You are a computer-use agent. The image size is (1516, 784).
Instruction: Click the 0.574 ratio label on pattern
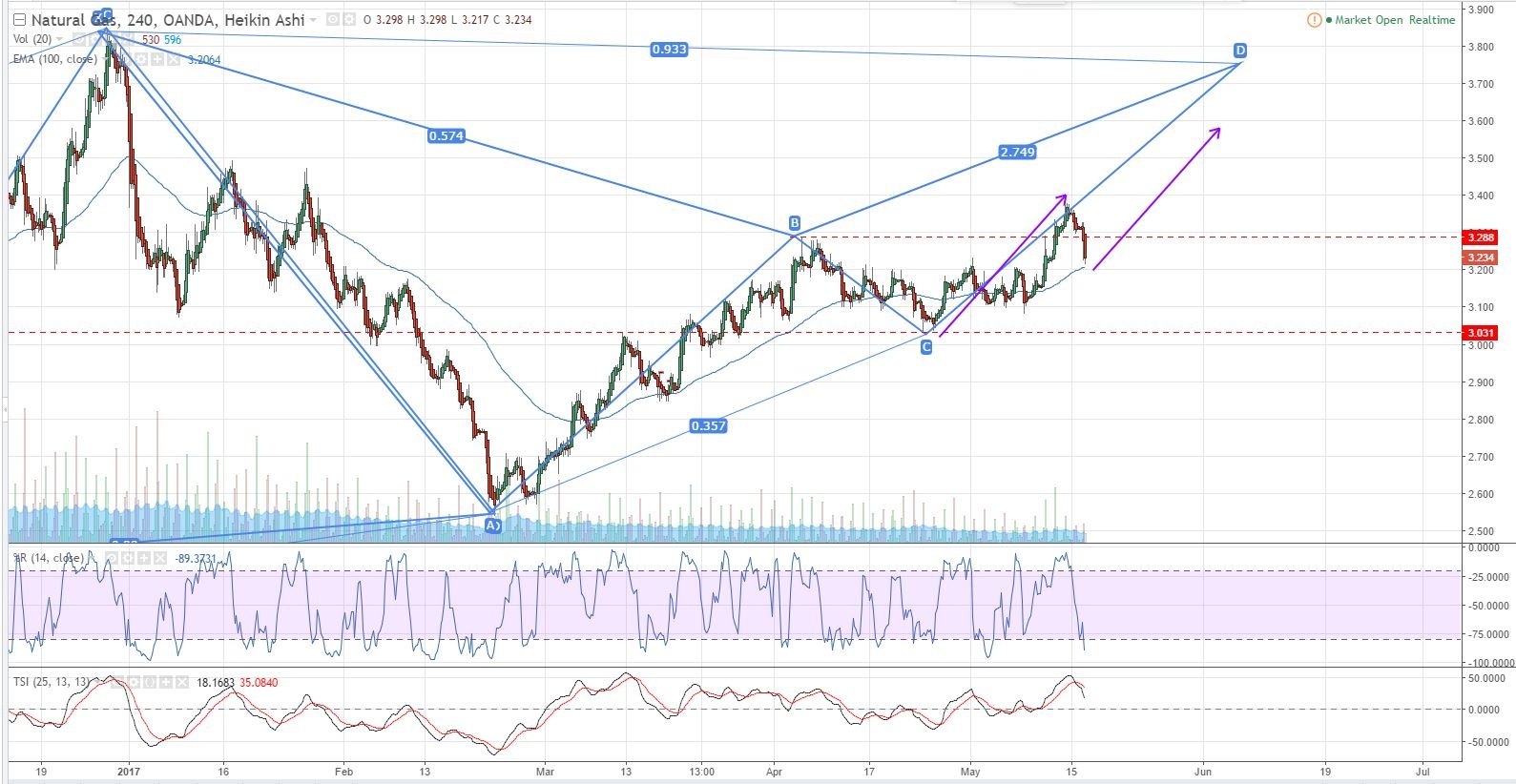tap(446, 136)
